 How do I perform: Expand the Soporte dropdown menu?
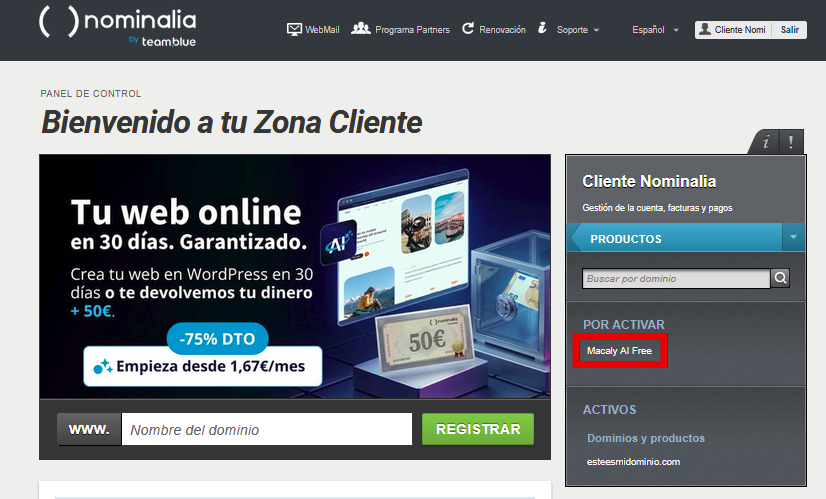click(578, 30)
